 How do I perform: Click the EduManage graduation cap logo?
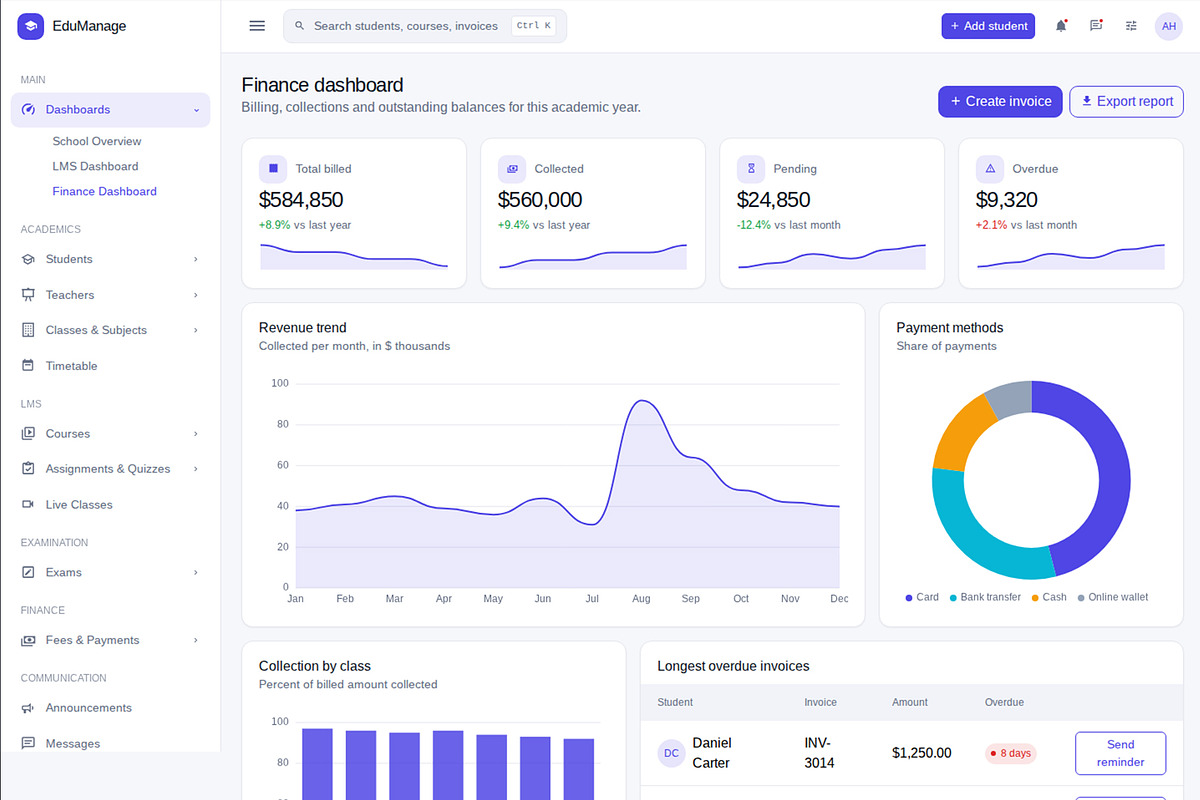(31, 26)
